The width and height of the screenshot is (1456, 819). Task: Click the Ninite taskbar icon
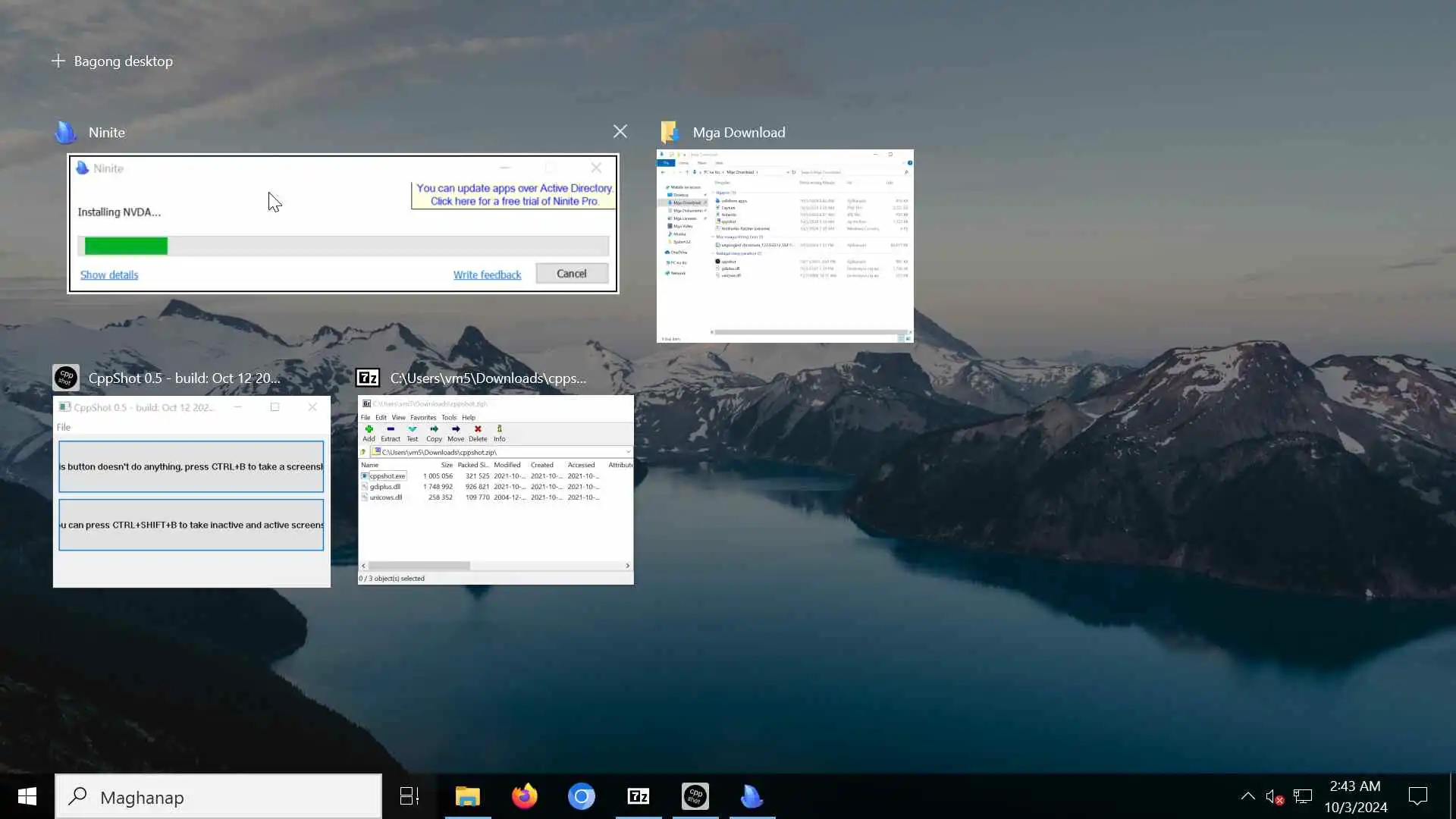click(752, 796)
